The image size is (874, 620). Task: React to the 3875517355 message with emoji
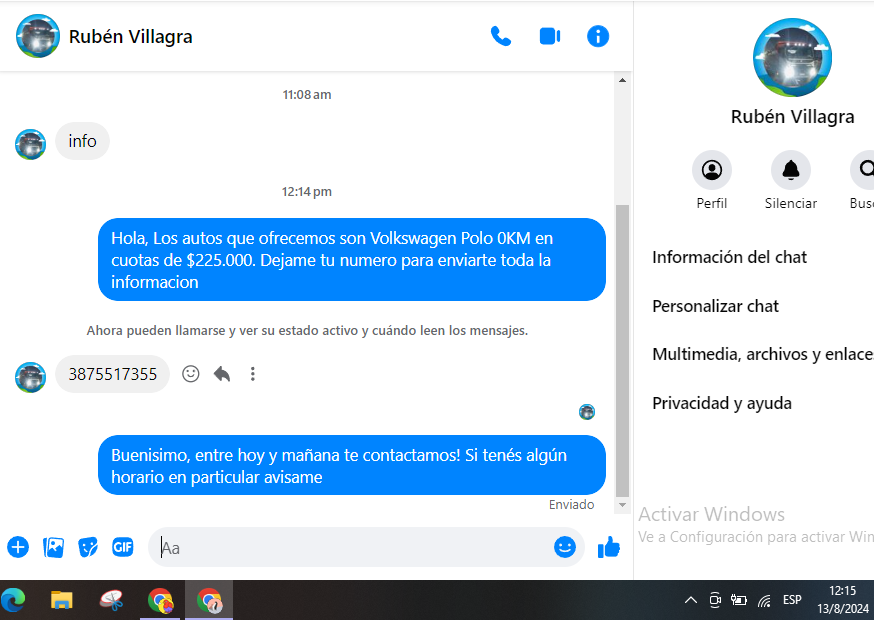tap(191, 374)
